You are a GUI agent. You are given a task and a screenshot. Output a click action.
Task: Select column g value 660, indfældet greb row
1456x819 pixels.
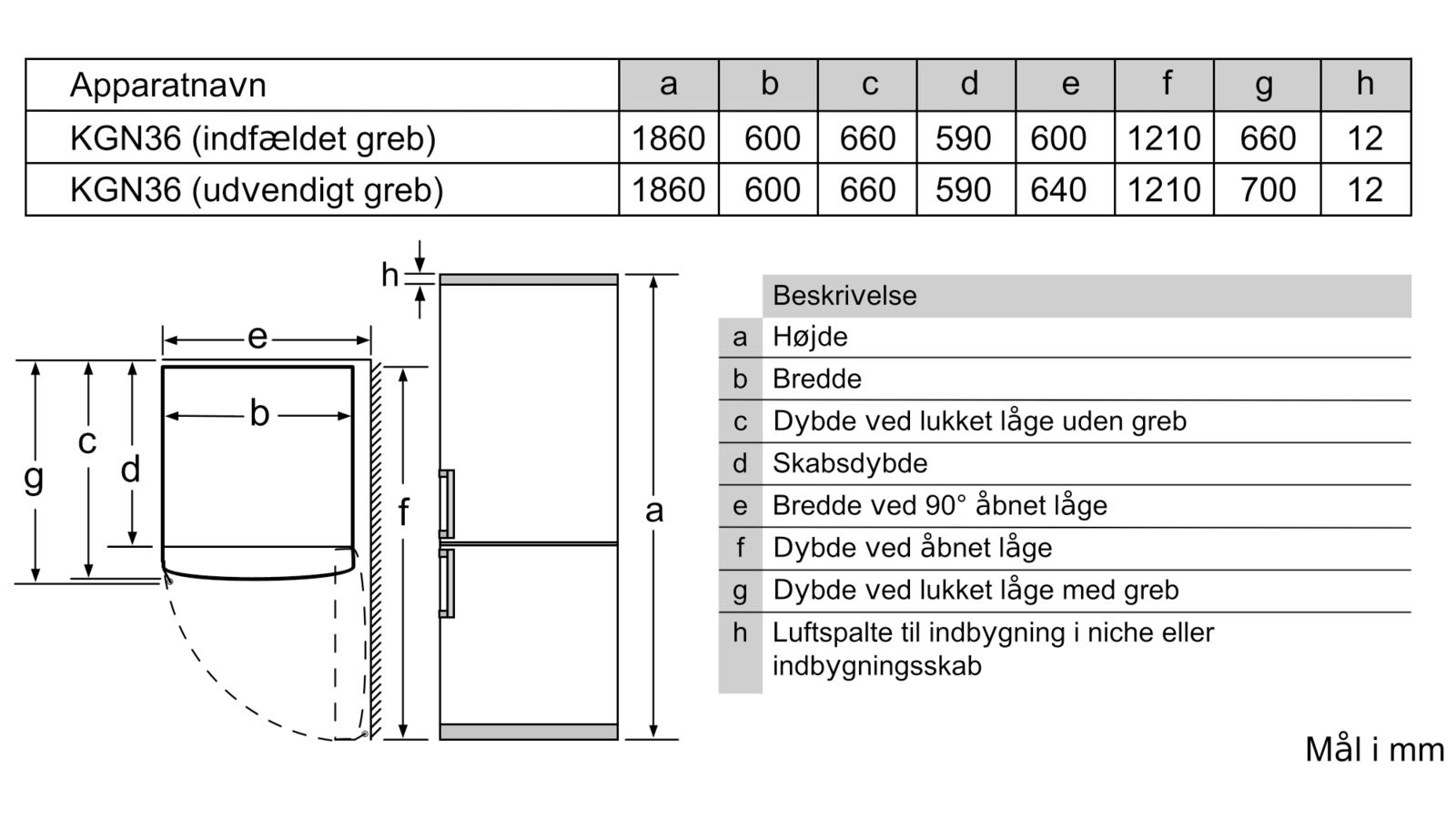[1268, 138]
